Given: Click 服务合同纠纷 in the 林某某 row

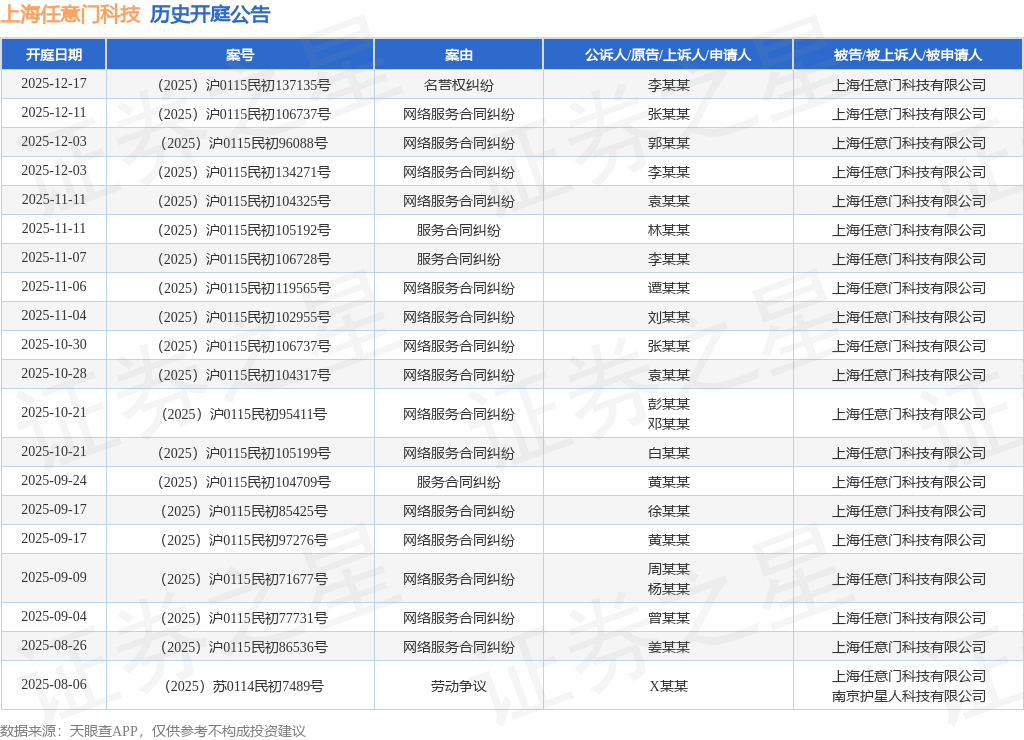Looking at the screenshot, I should pyautogui.click(x=458, y=230).
